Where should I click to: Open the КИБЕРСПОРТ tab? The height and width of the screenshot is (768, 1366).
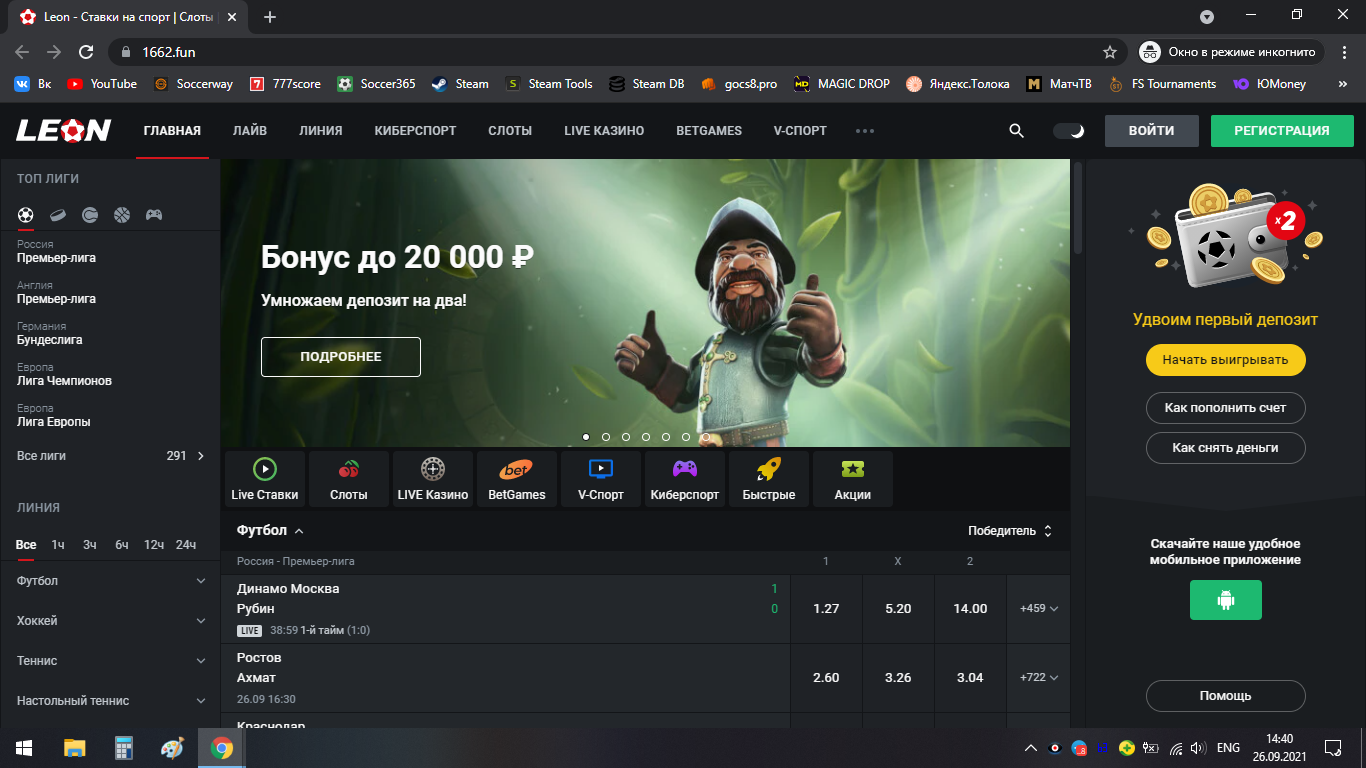pos(415,131)
